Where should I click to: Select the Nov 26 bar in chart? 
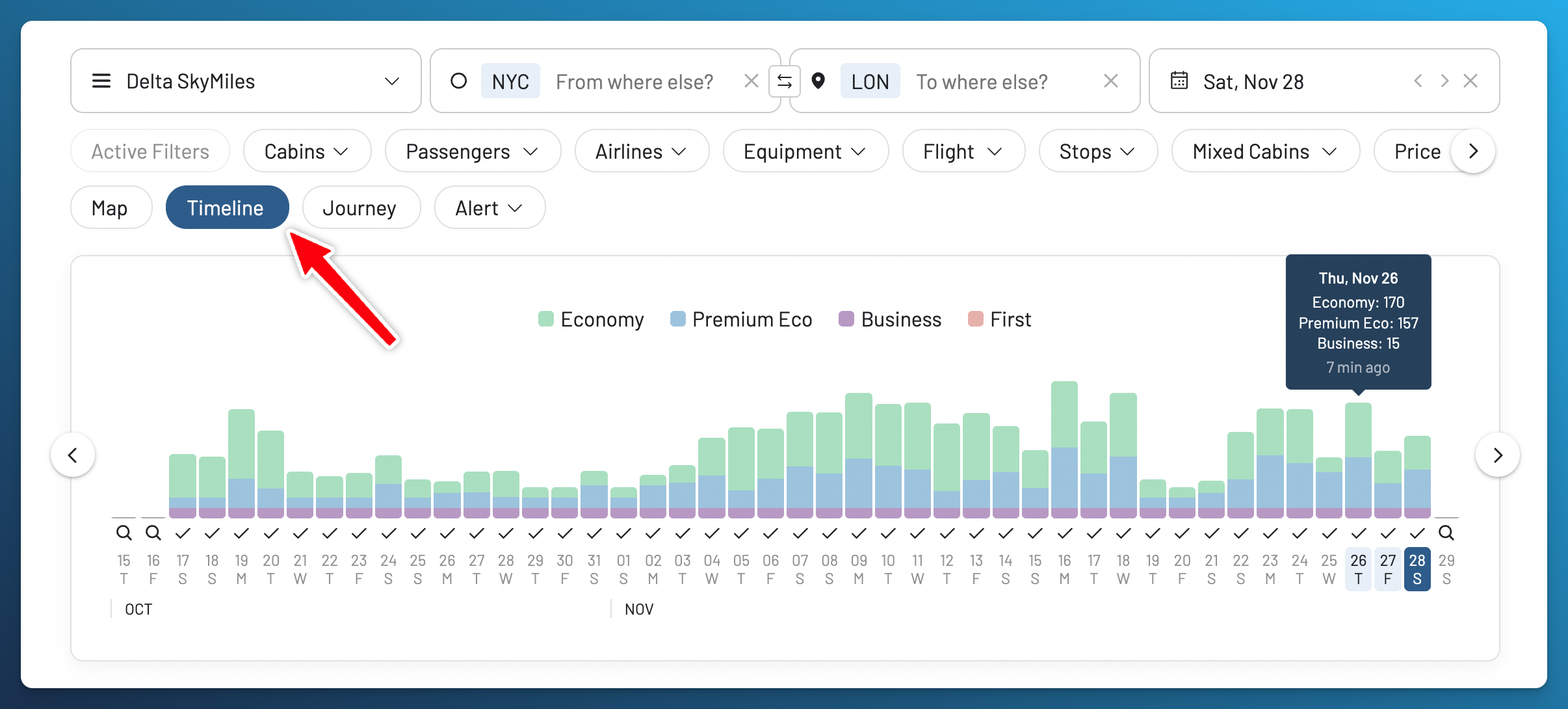tap(1358, 461)
